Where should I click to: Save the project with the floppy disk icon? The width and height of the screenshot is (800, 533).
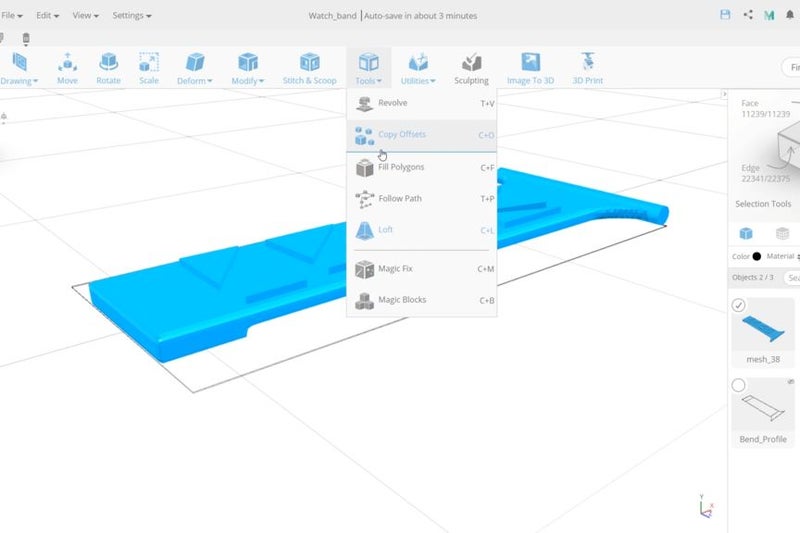(725, 15)
